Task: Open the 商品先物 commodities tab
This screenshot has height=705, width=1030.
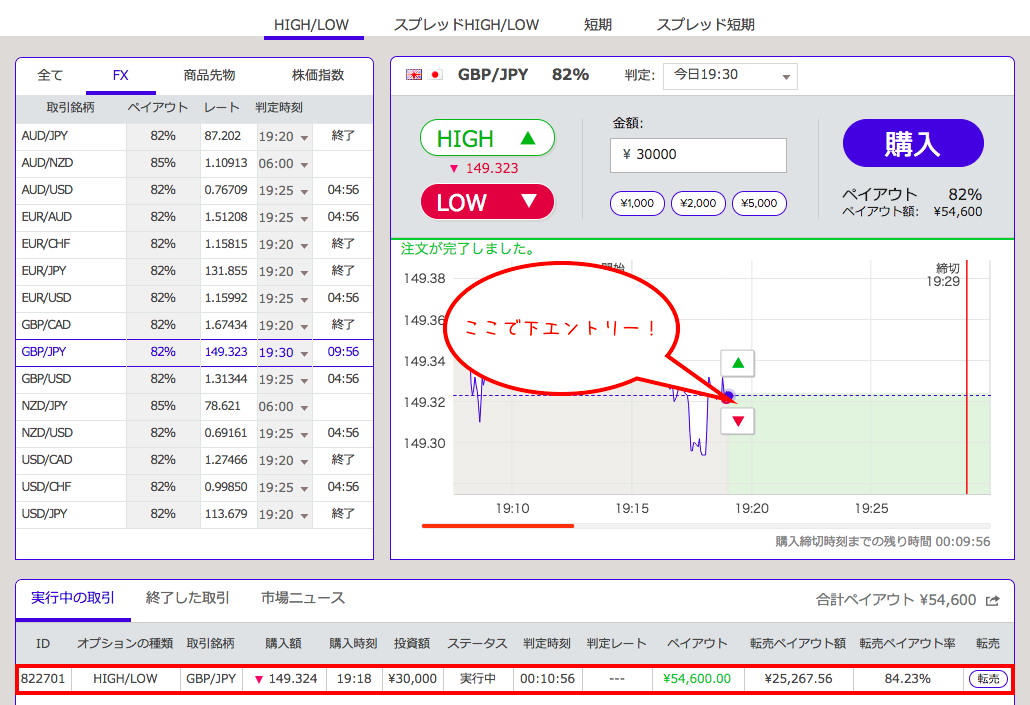Action: pos(209,75)
